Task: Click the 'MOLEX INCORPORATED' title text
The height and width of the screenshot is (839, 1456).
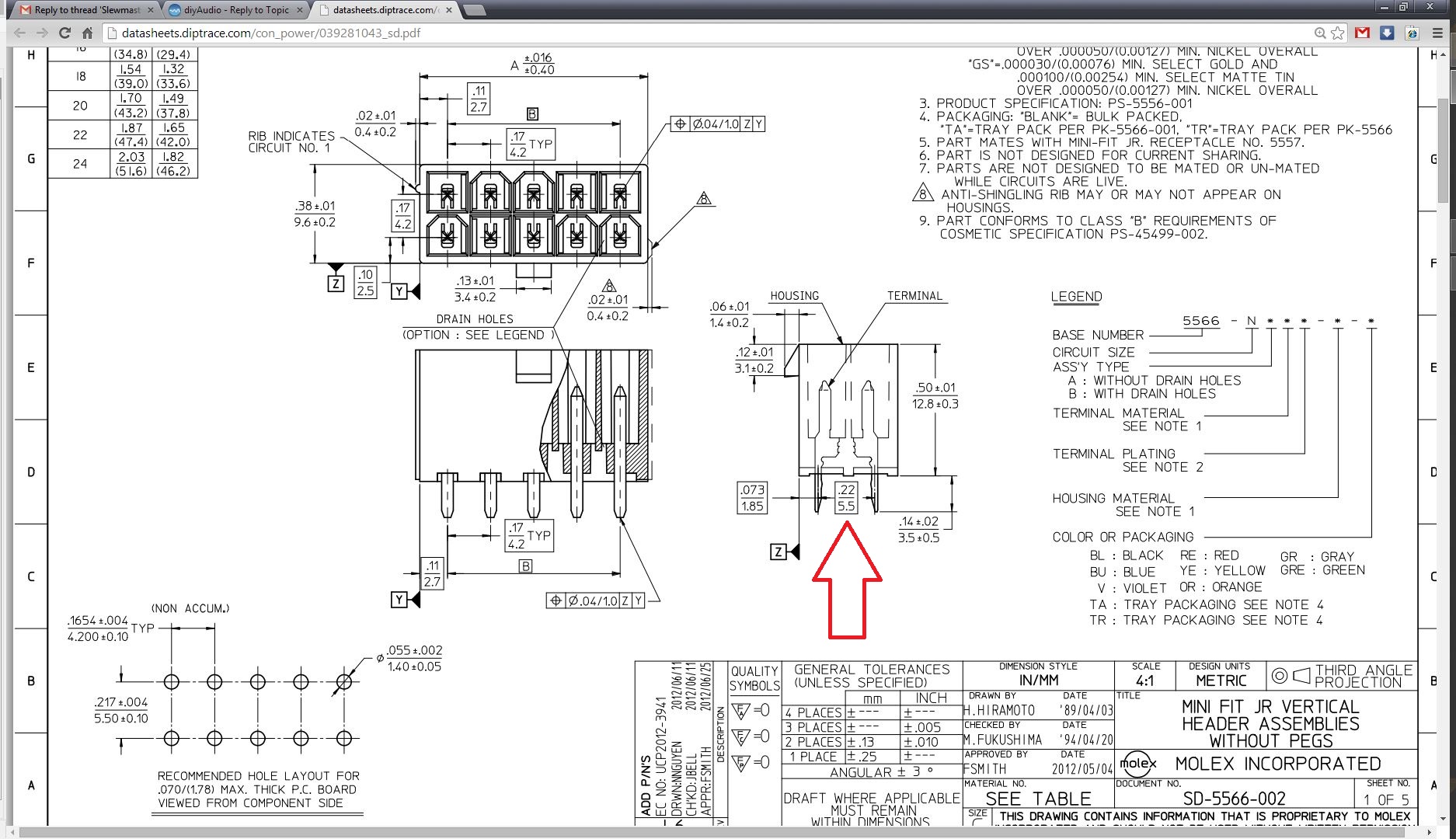Action: click(x=1277, y=764)
